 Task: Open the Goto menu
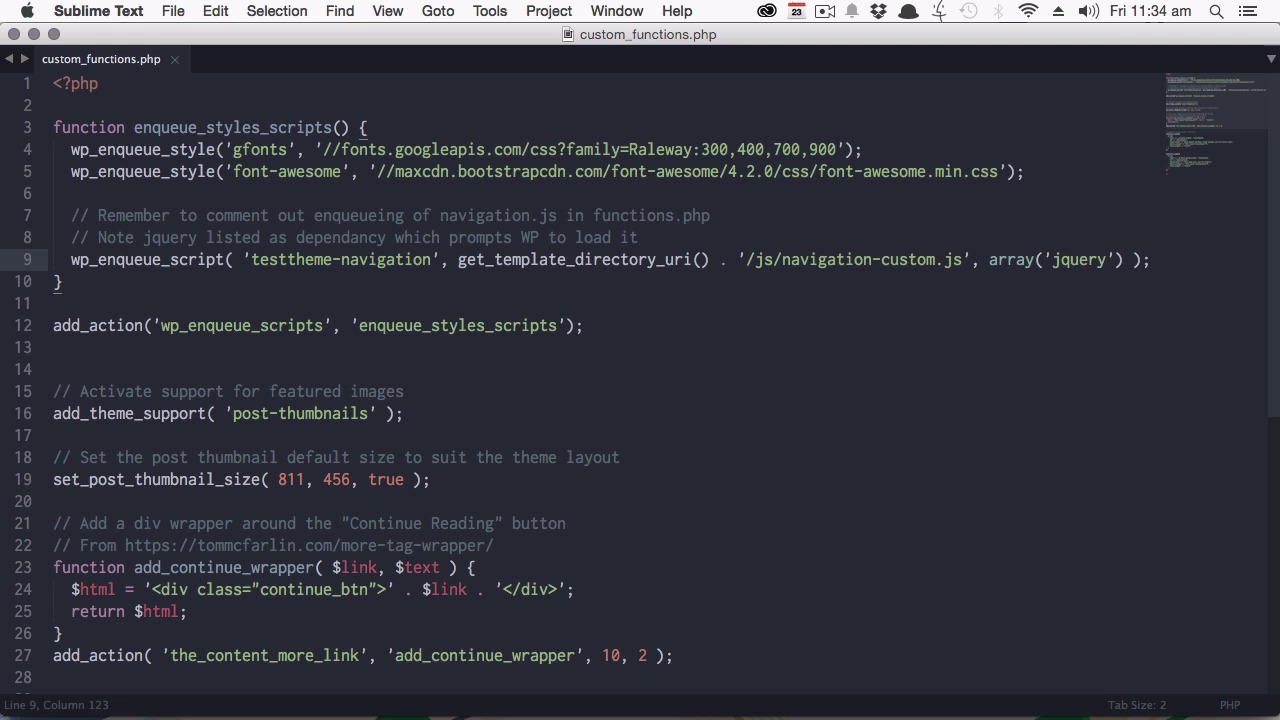(438, 11)
